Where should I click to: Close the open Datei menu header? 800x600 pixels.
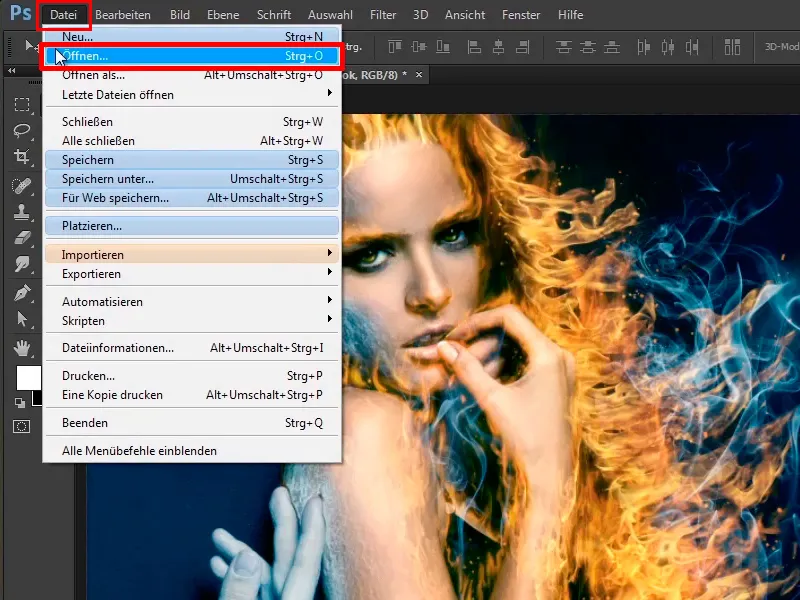coord(64,15)
